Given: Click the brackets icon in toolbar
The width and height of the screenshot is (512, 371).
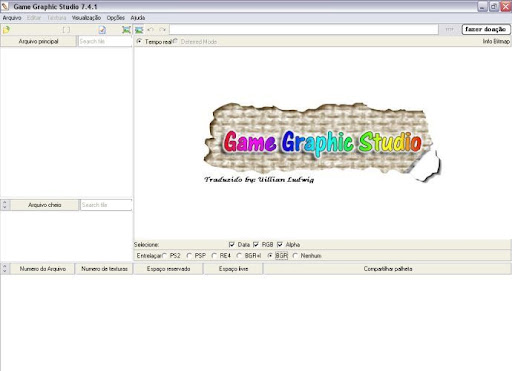Looking at the screenshot, I should pos(66,30).
